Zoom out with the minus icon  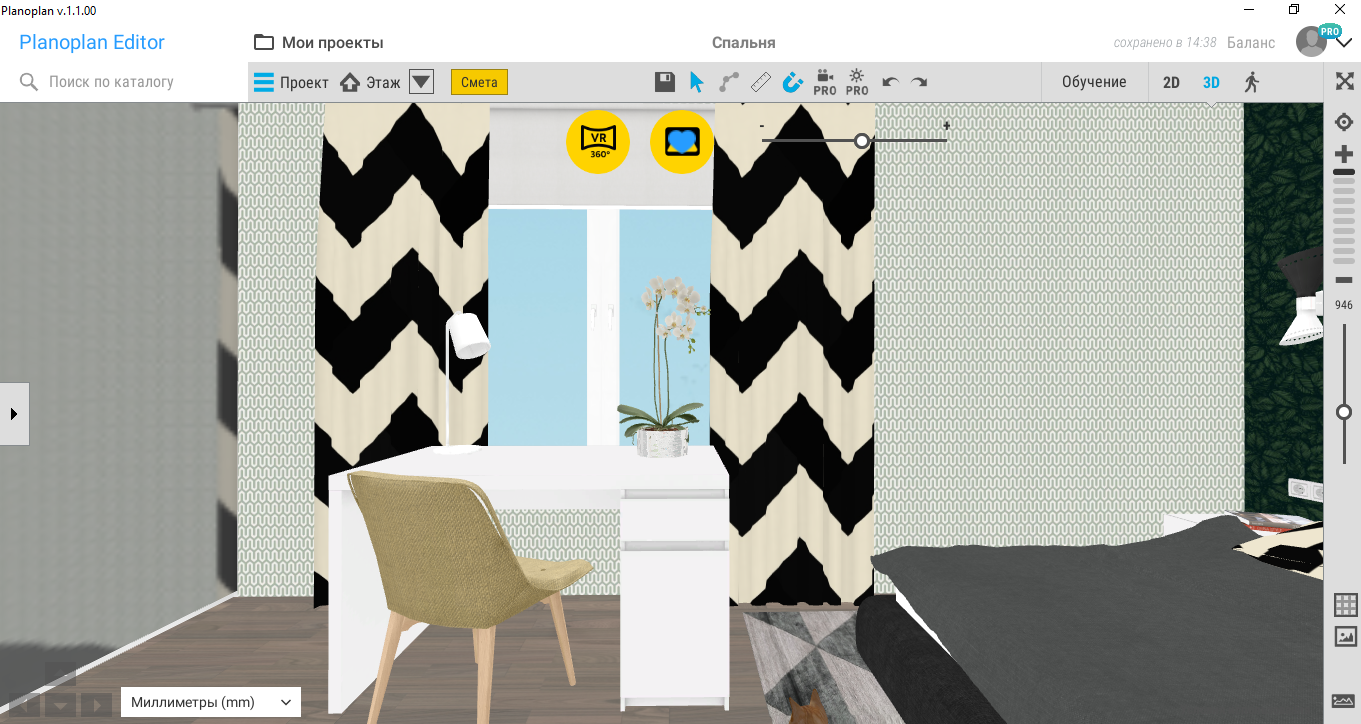click(x=1344, y=280)
